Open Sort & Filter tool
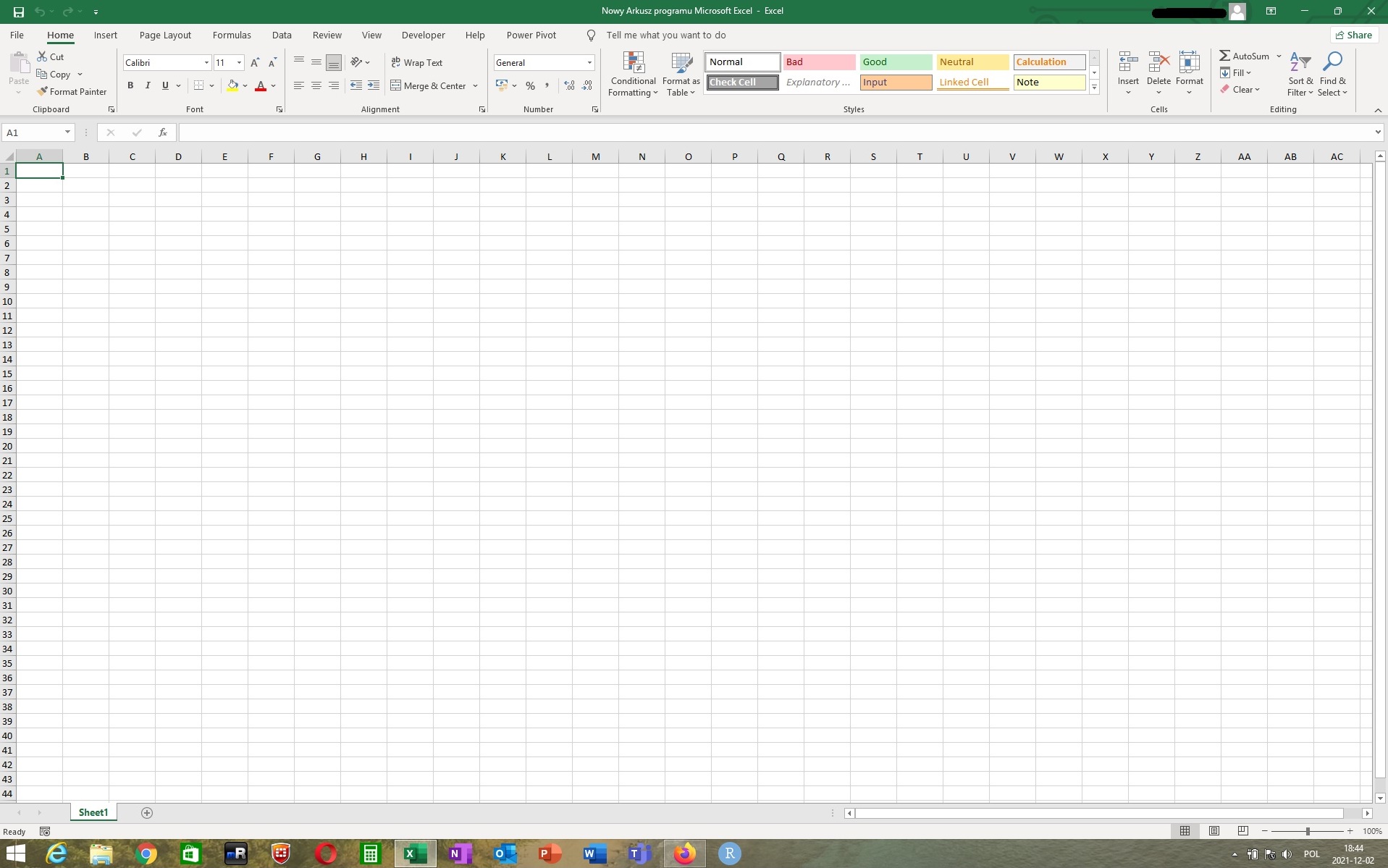Image resolution: width=1388 pixels, height=868 pixels. click(1300, 75)
